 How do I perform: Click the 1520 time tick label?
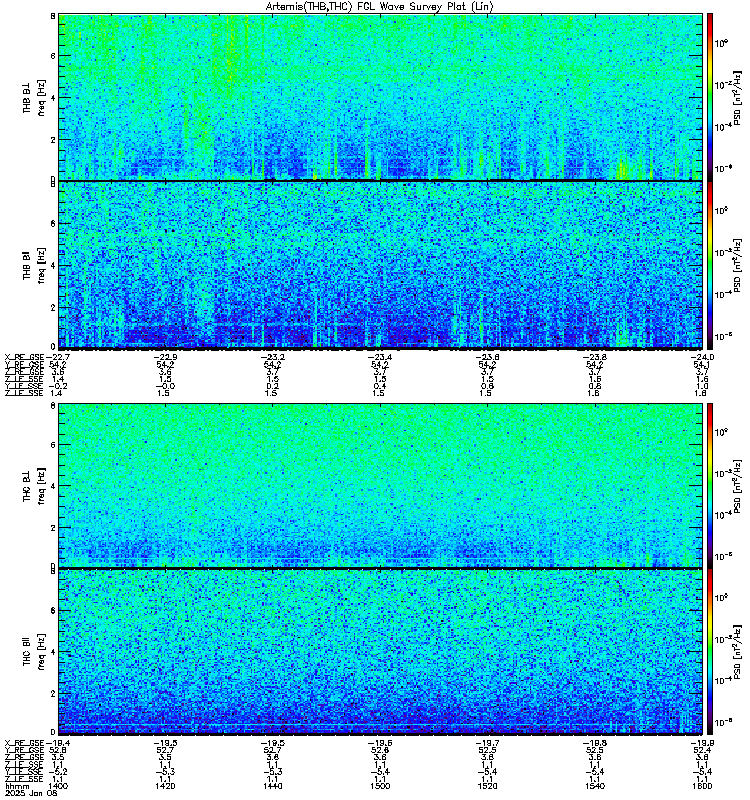tap(488, 786)
